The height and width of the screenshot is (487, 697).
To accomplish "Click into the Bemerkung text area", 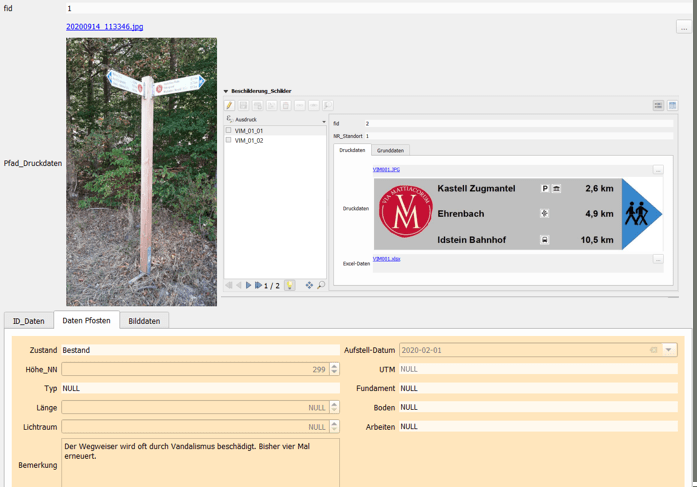I will click(200, 463).
